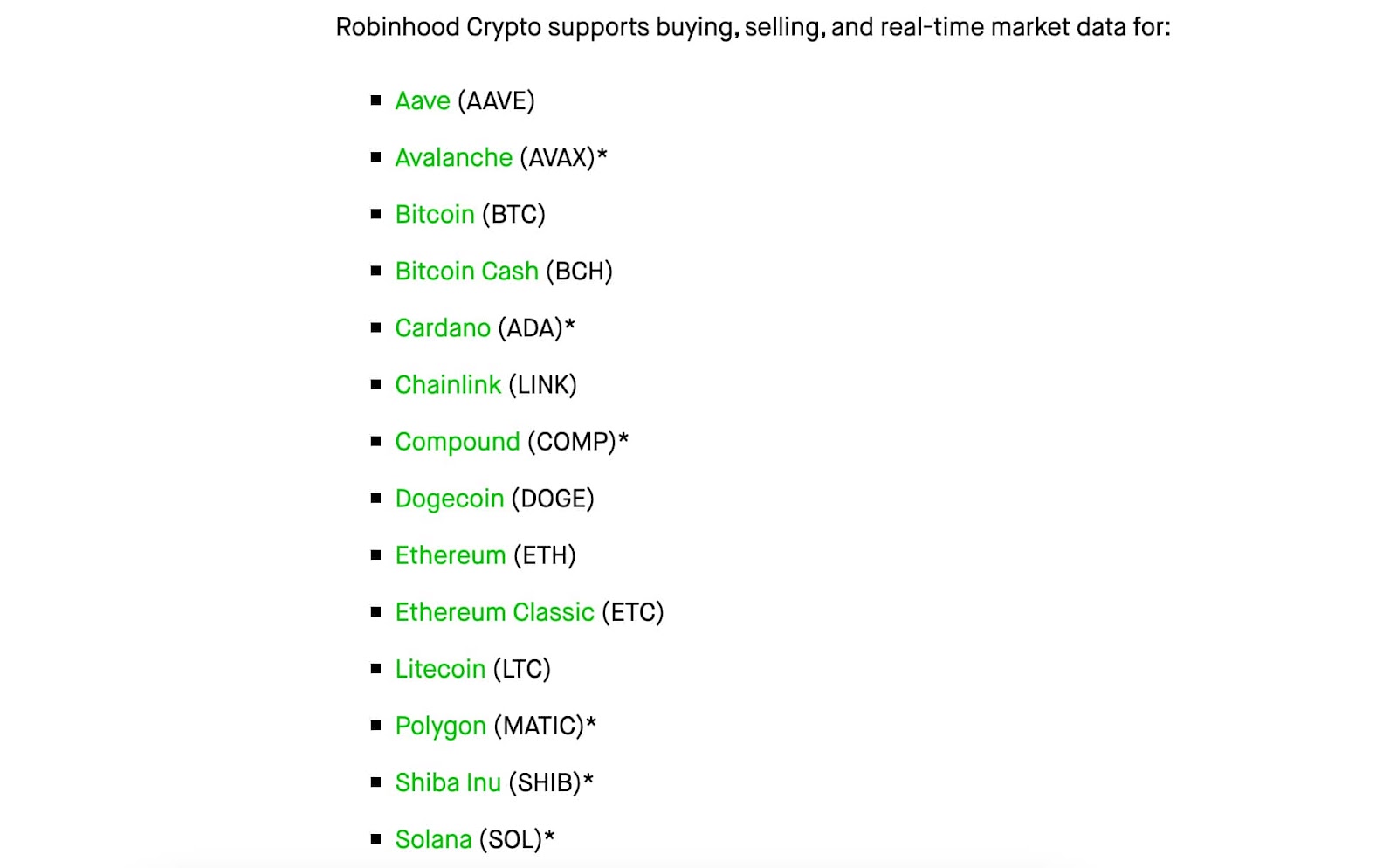1397x868 pixels.
Task: Open the Dogecoin link
Action: pyautogui.click(x=450, y=499)
